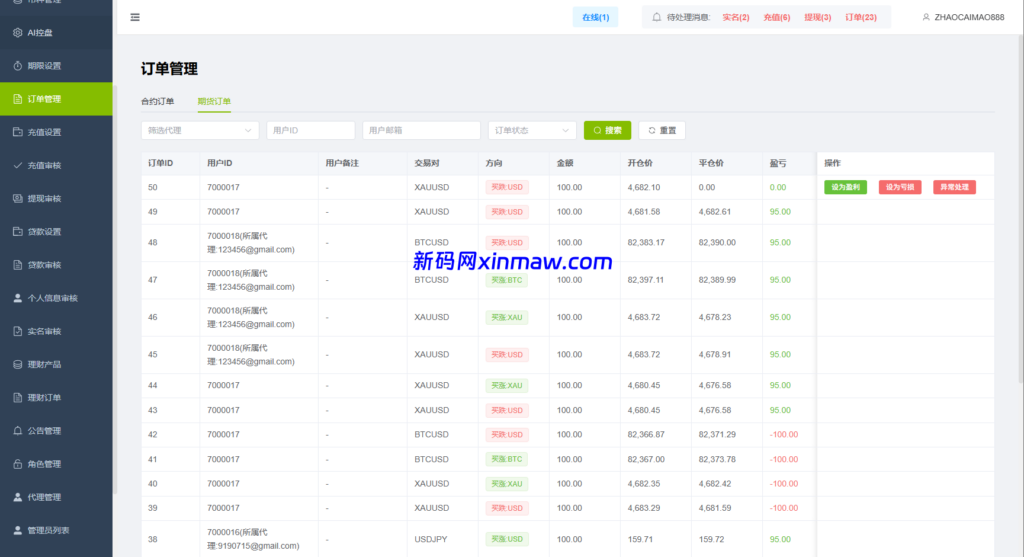1024x557 pixels.
Task: Click the 公告管理 bell icon
Action: pyautogui.click(x=18, y=430)
